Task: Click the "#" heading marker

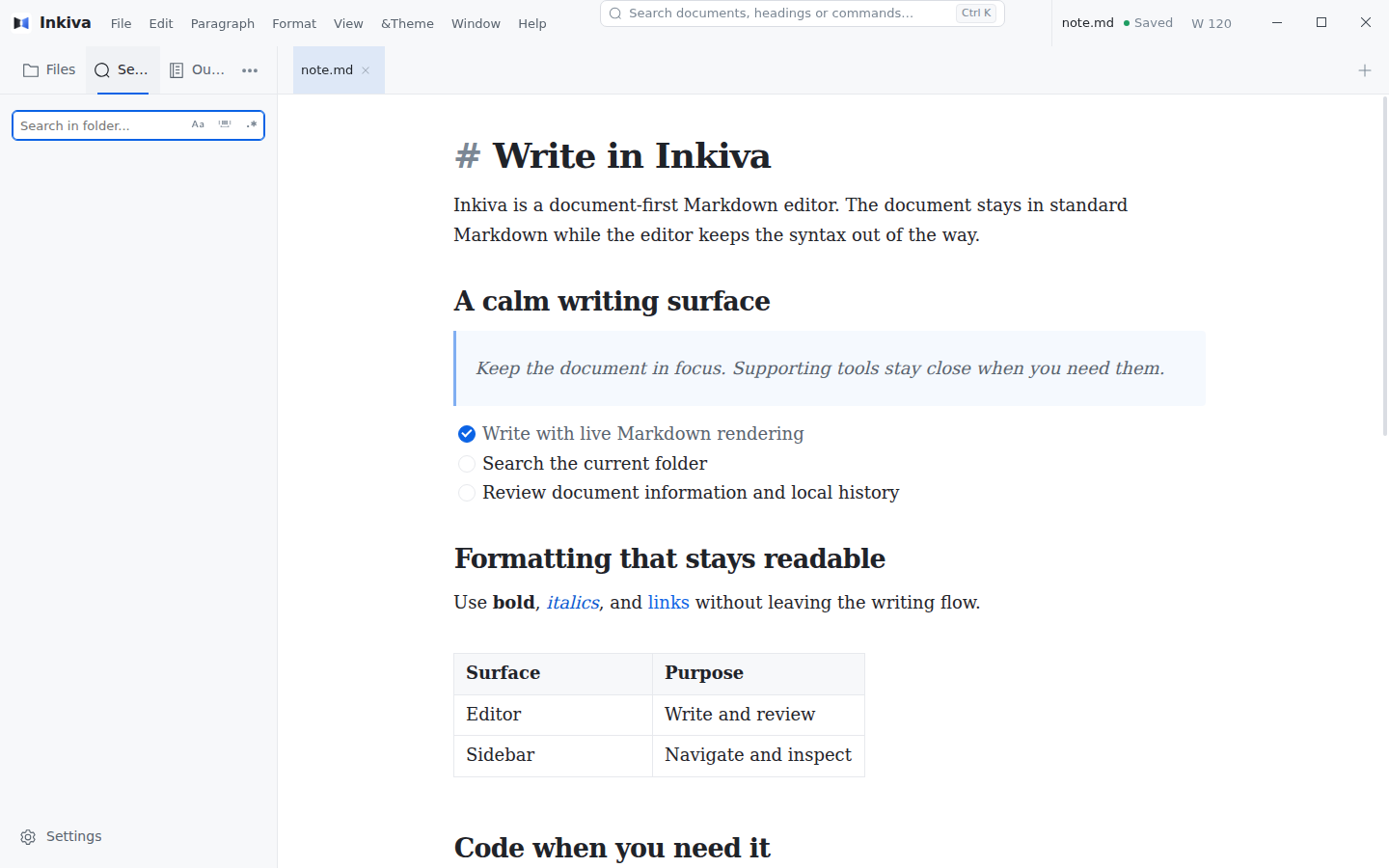Action: tap(468, 156)
